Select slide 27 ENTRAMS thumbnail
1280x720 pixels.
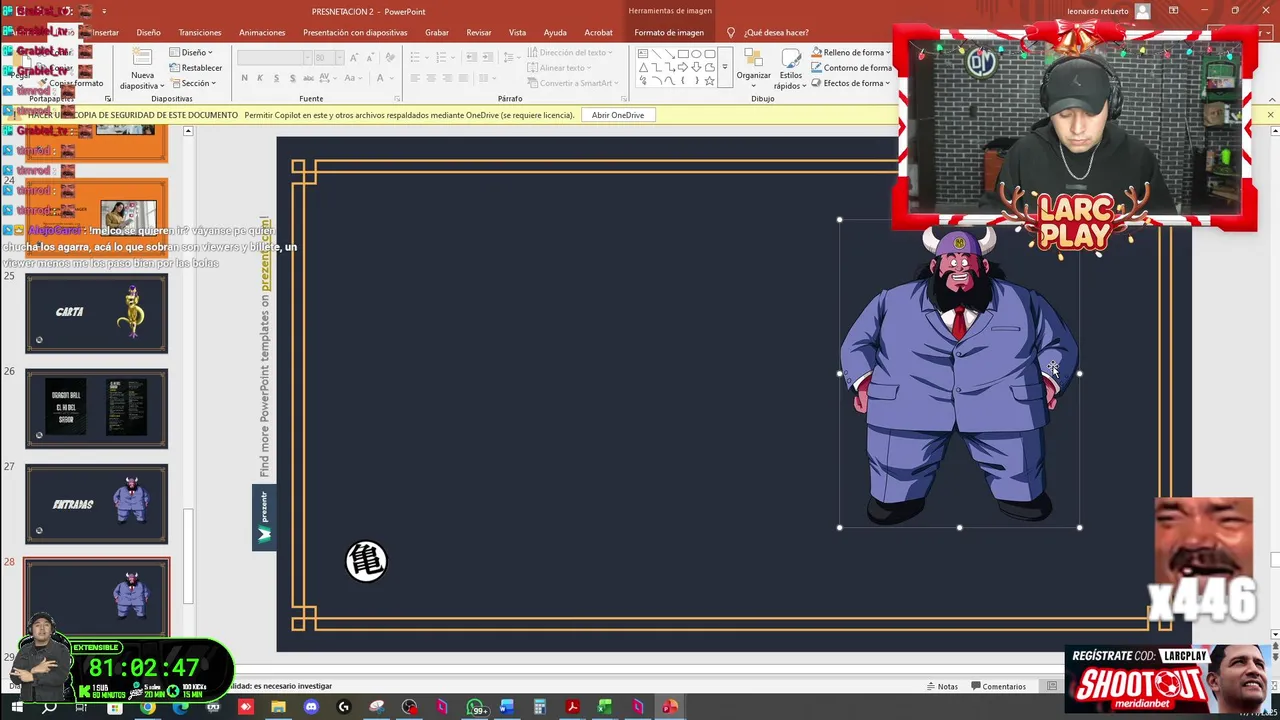[x=96, y=504]
